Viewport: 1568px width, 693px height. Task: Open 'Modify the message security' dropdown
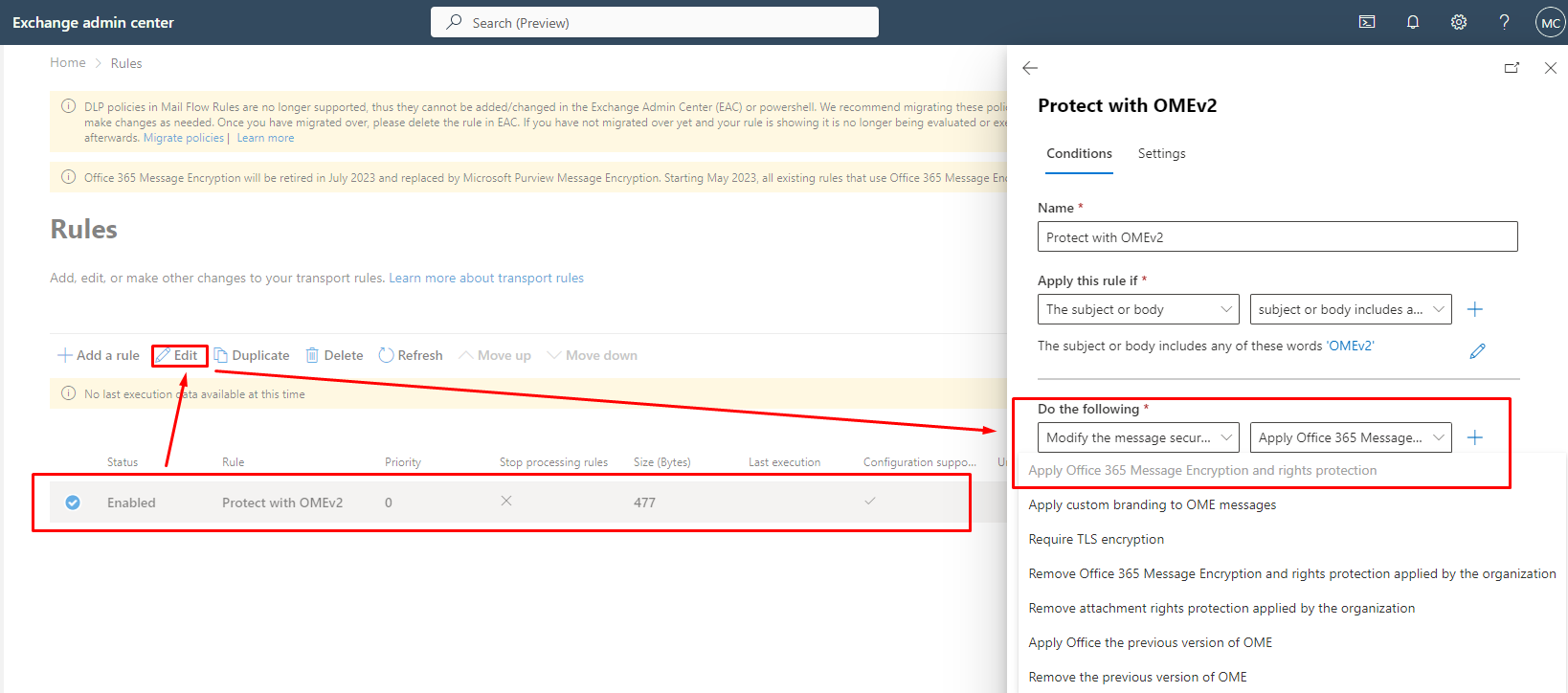click(x=1138, y=437)
